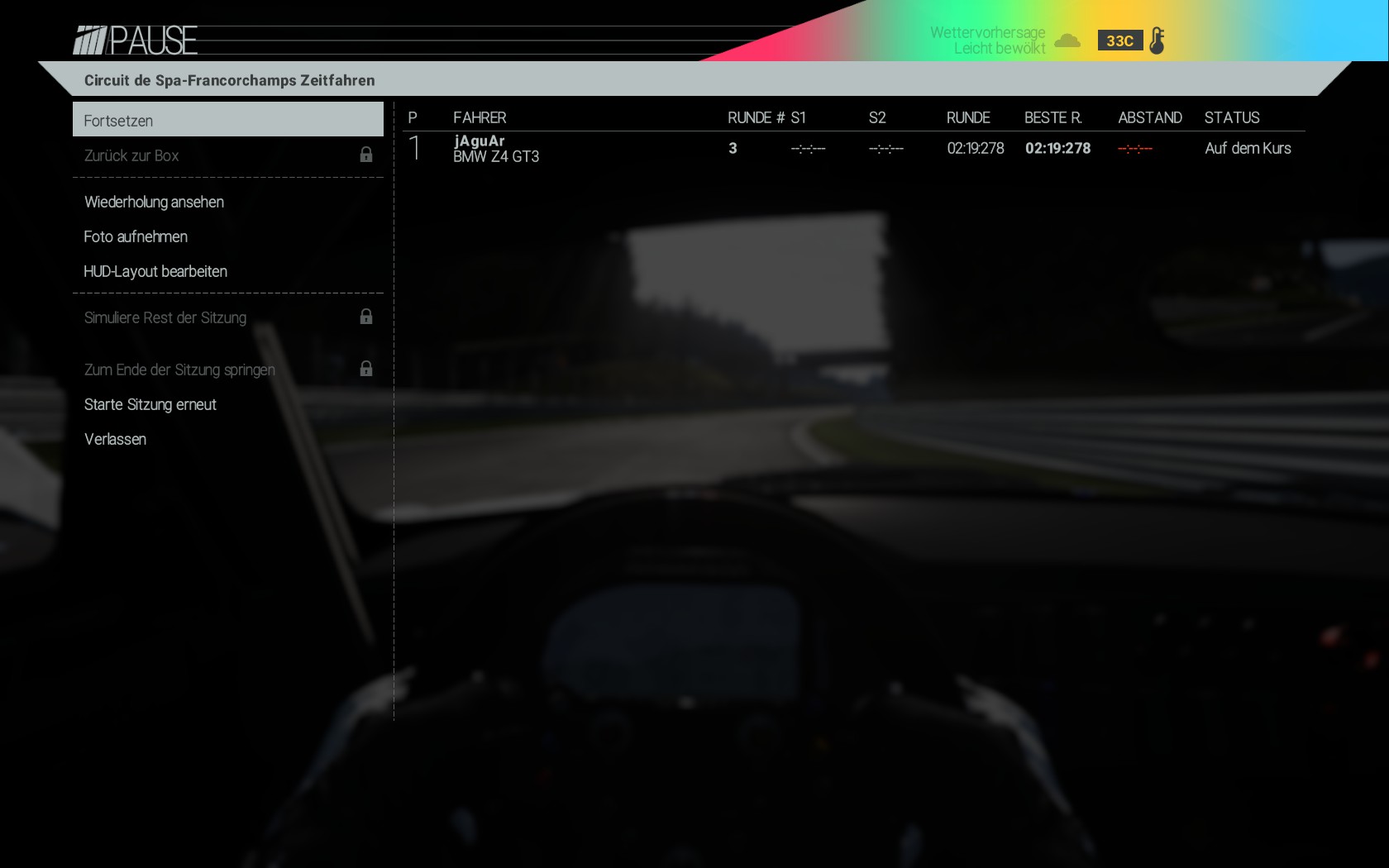Click the cloud weather forecast icon
Viewport: 1389px width, 868px height.
point(1067,41)
